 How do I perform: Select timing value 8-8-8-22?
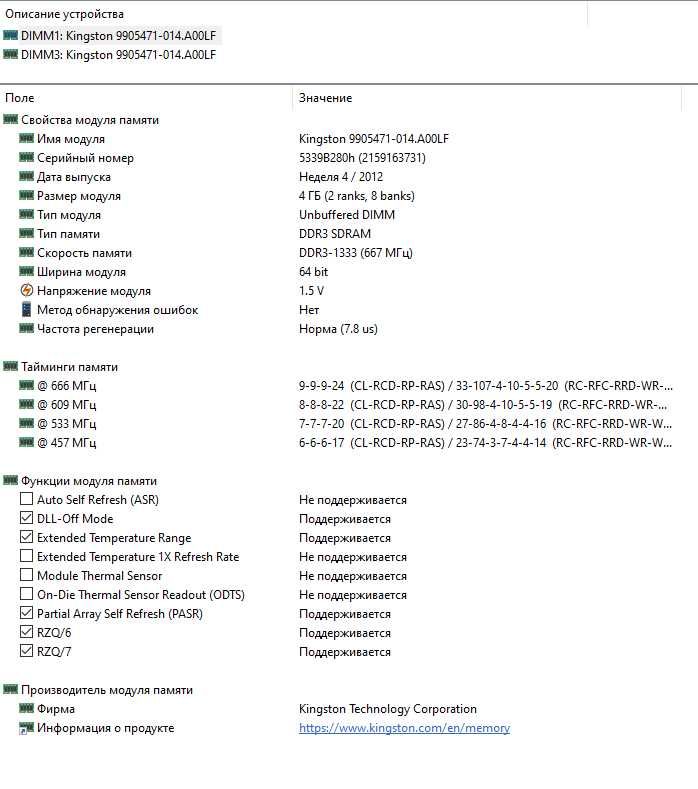click(x=322, y=405)
